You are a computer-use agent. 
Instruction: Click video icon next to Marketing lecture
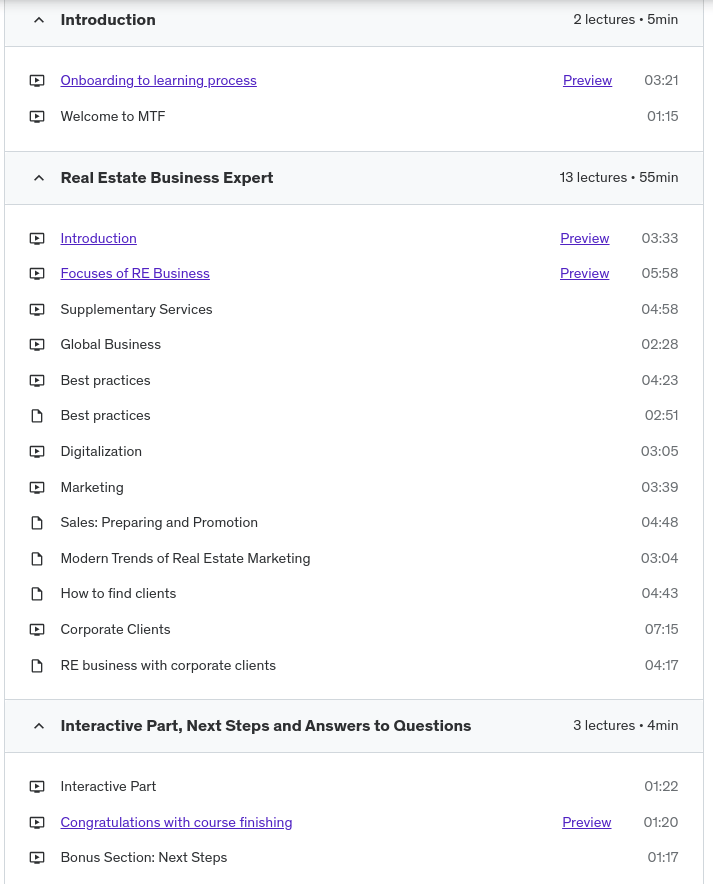pos(37,488)
